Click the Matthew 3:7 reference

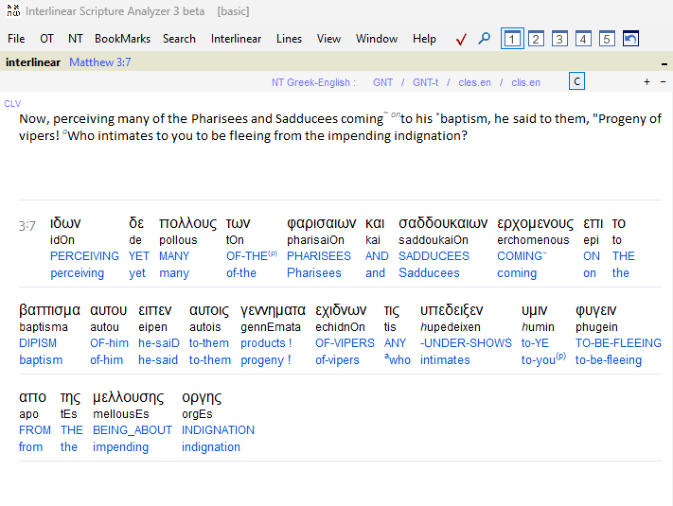(100, 62)
